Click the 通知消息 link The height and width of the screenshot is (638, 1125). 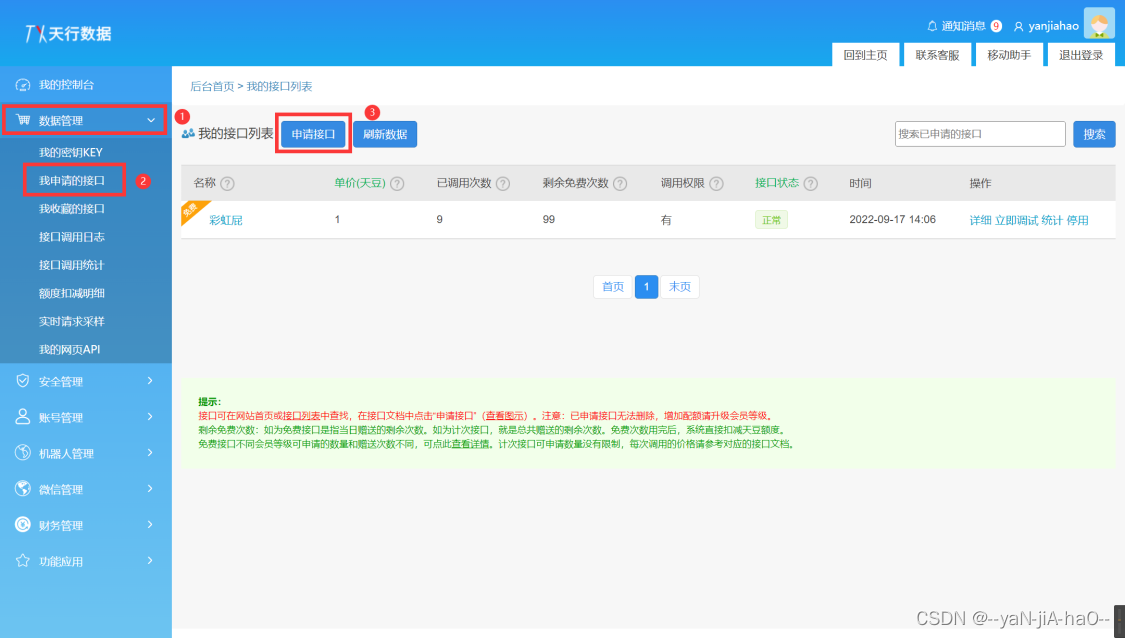coord(964,26)
